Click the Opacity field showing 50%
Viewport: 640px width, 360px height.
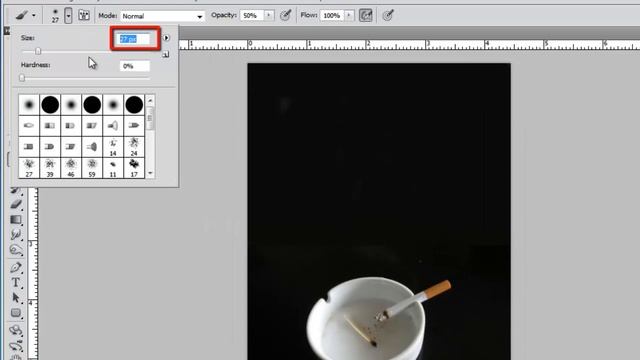[252, 16]
